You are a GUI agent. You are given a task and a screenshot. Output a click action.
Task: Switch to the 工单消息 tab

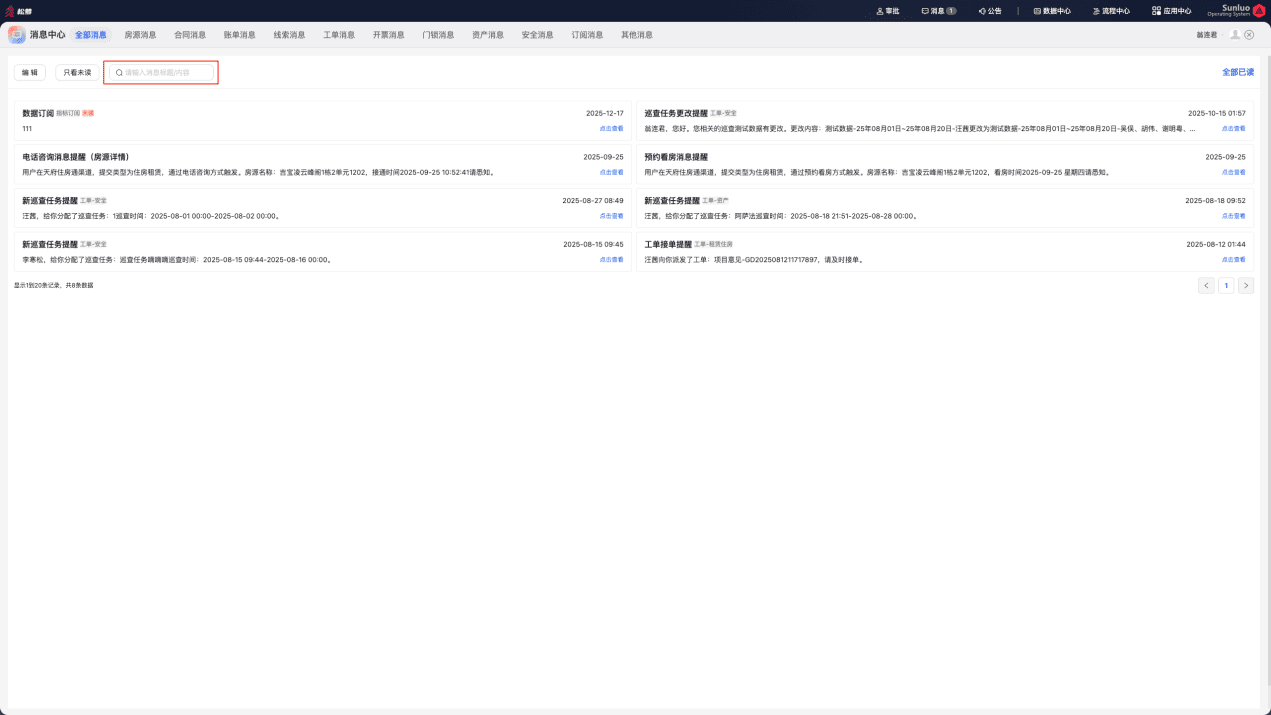339,35
